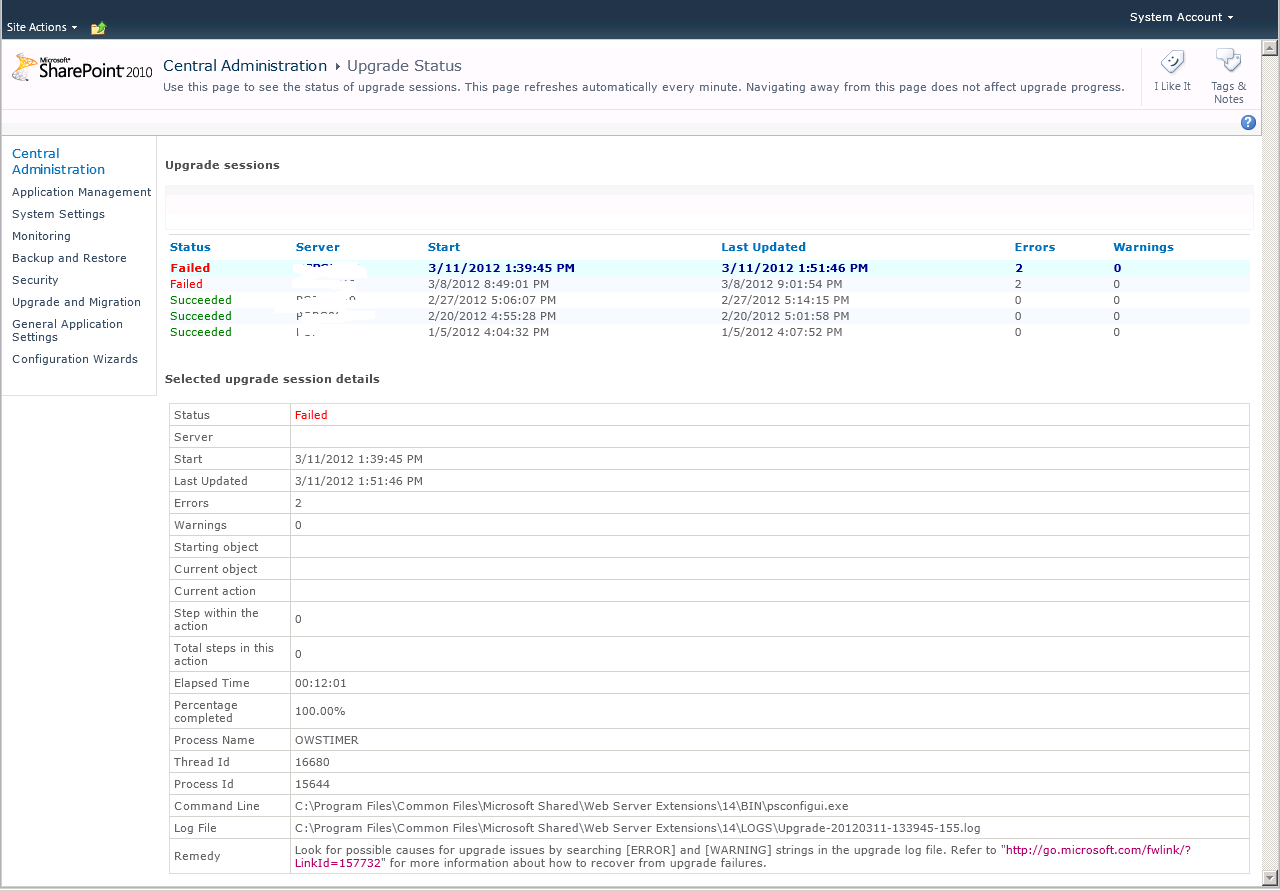This screenshot has width=1280, height=892.
Task: Click Central Administration breadcrumb link
Action: (x=245, y=66)
